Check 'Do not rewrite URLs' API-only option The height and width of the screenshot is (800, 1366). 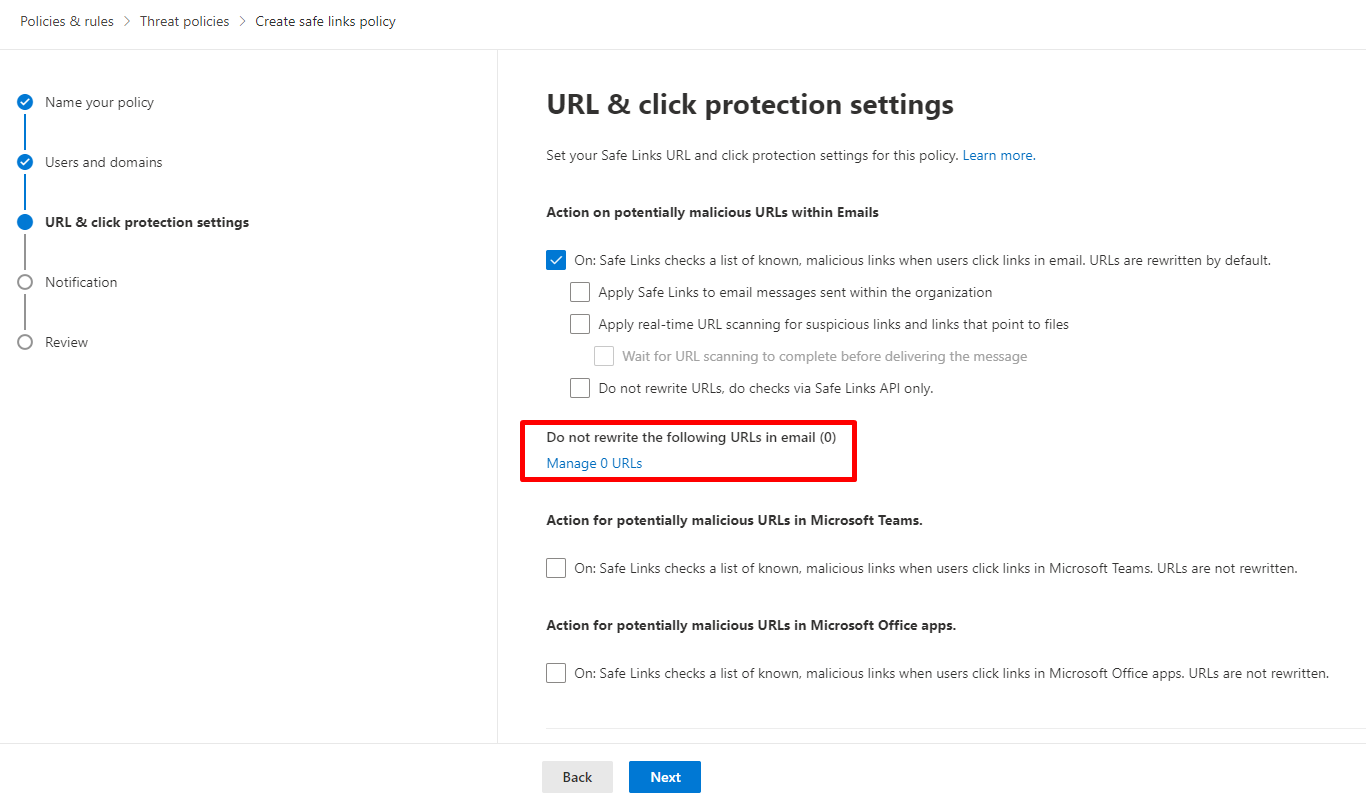[x=580, y=388]
